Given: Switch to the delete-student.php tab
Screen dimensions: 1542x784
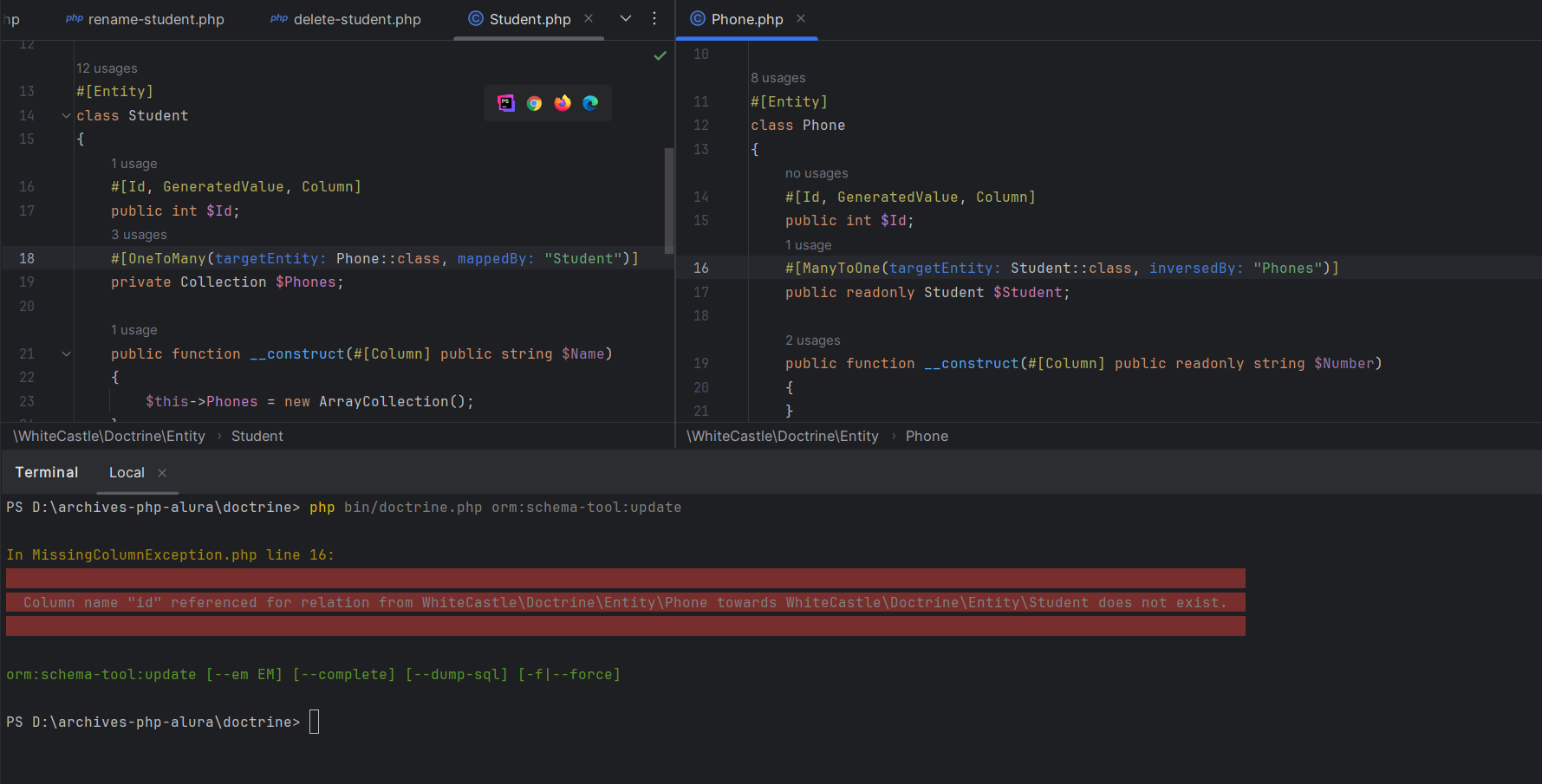Looking at the screenshot, I should click(345, 19).
